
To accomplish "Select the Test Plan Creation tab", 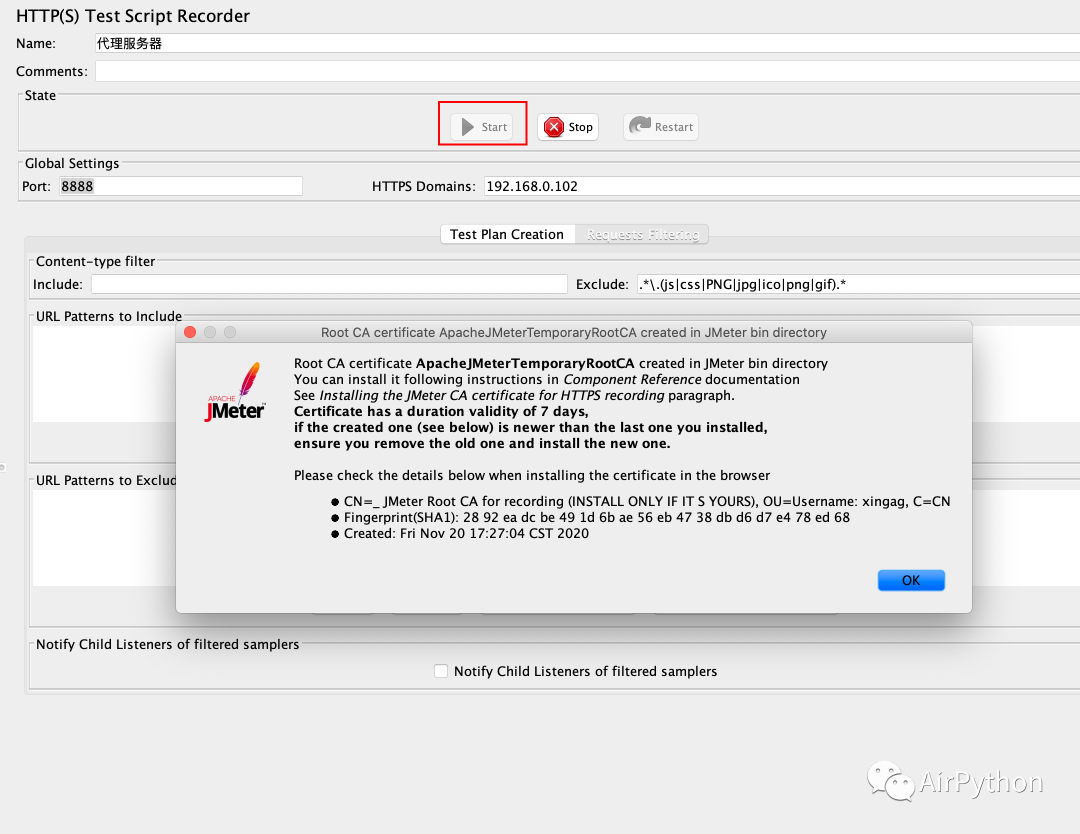I will point(507,234).
